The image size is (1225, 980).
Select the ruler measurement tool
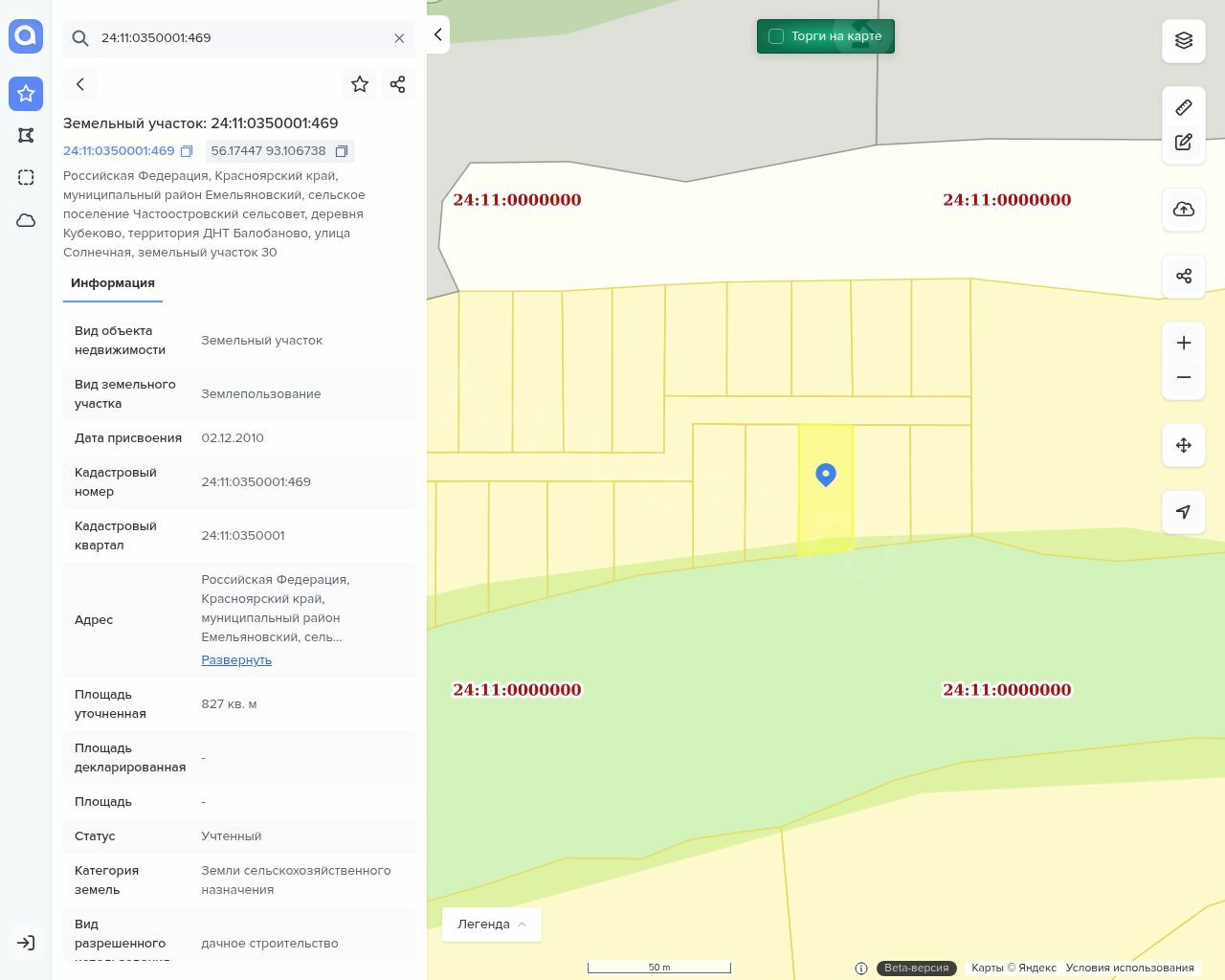coord(1184,107)
